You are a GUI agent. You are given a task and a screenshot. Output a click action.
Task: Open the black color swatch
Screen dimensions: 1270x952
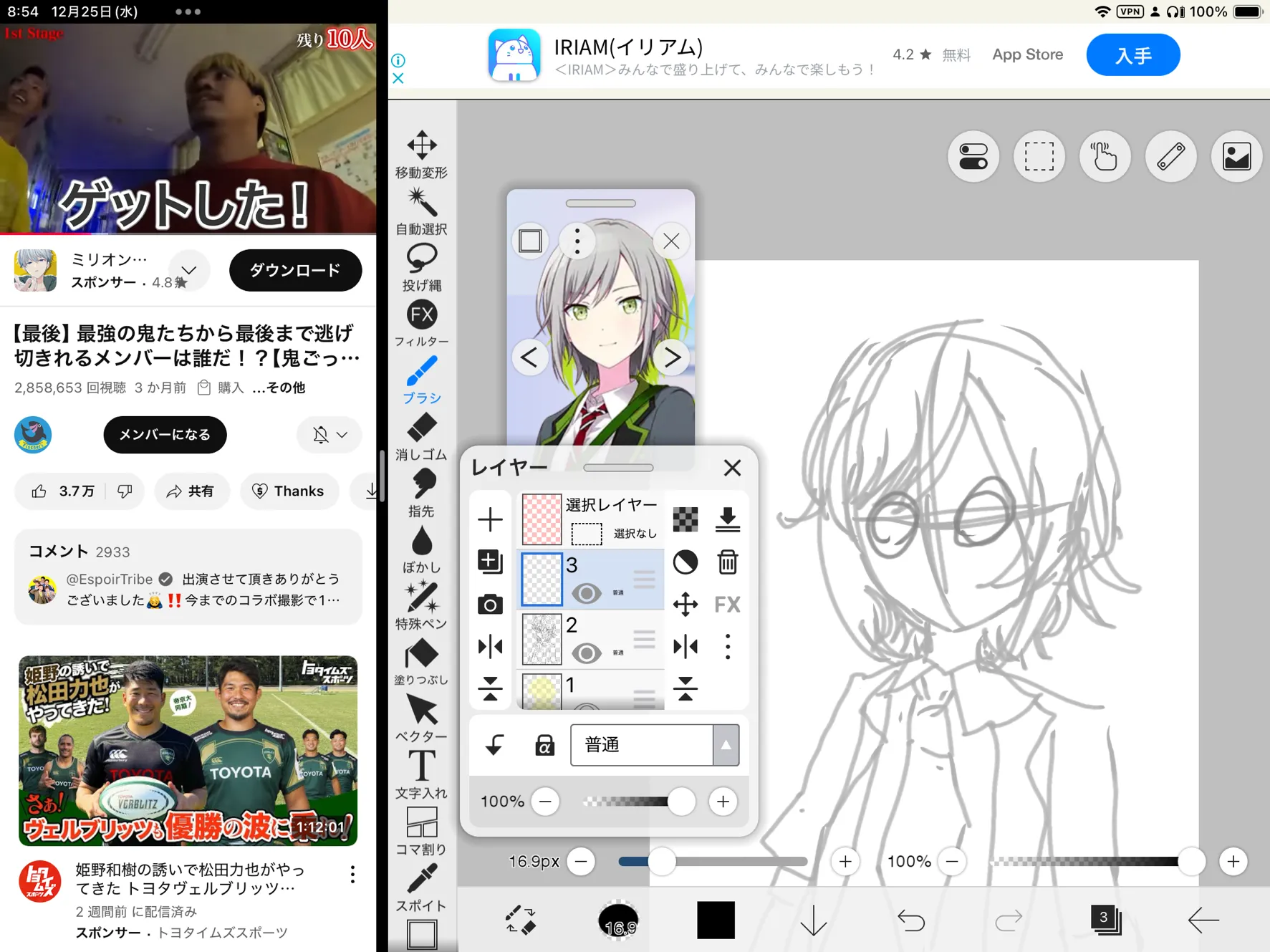(x=716, y=920)
